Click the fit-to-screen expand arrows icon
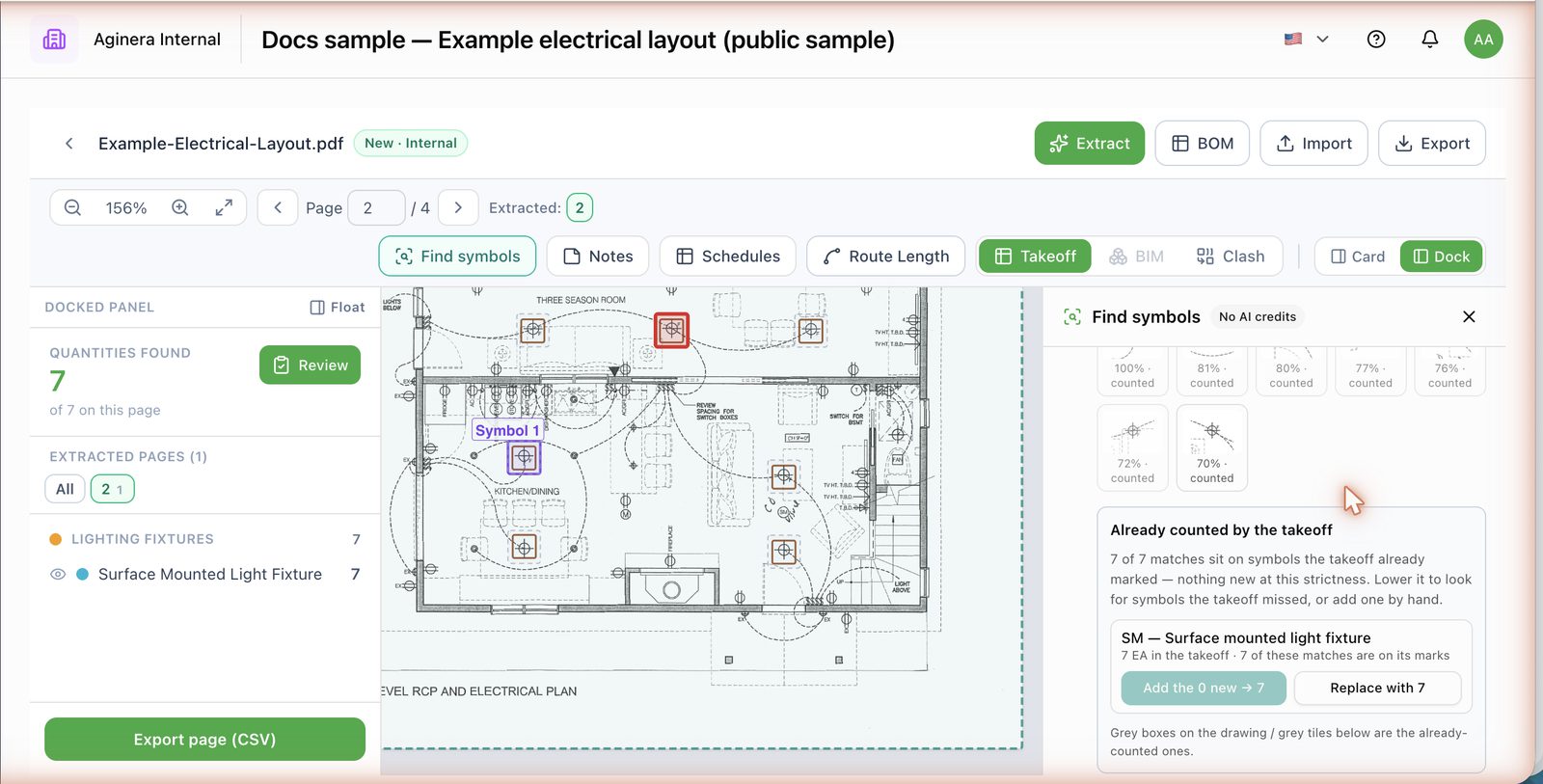 pyautogui.click(x=224, y=207)
